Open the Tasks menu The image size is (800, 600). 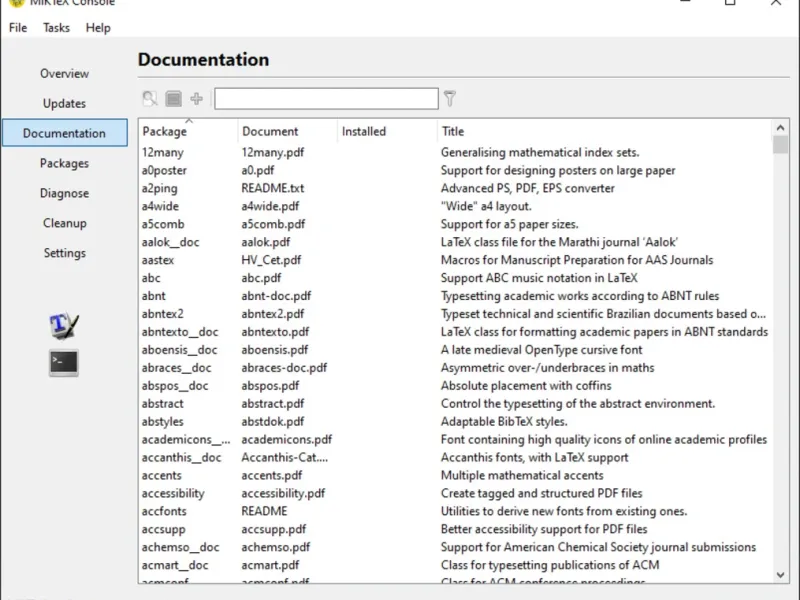tap(56, 28)
